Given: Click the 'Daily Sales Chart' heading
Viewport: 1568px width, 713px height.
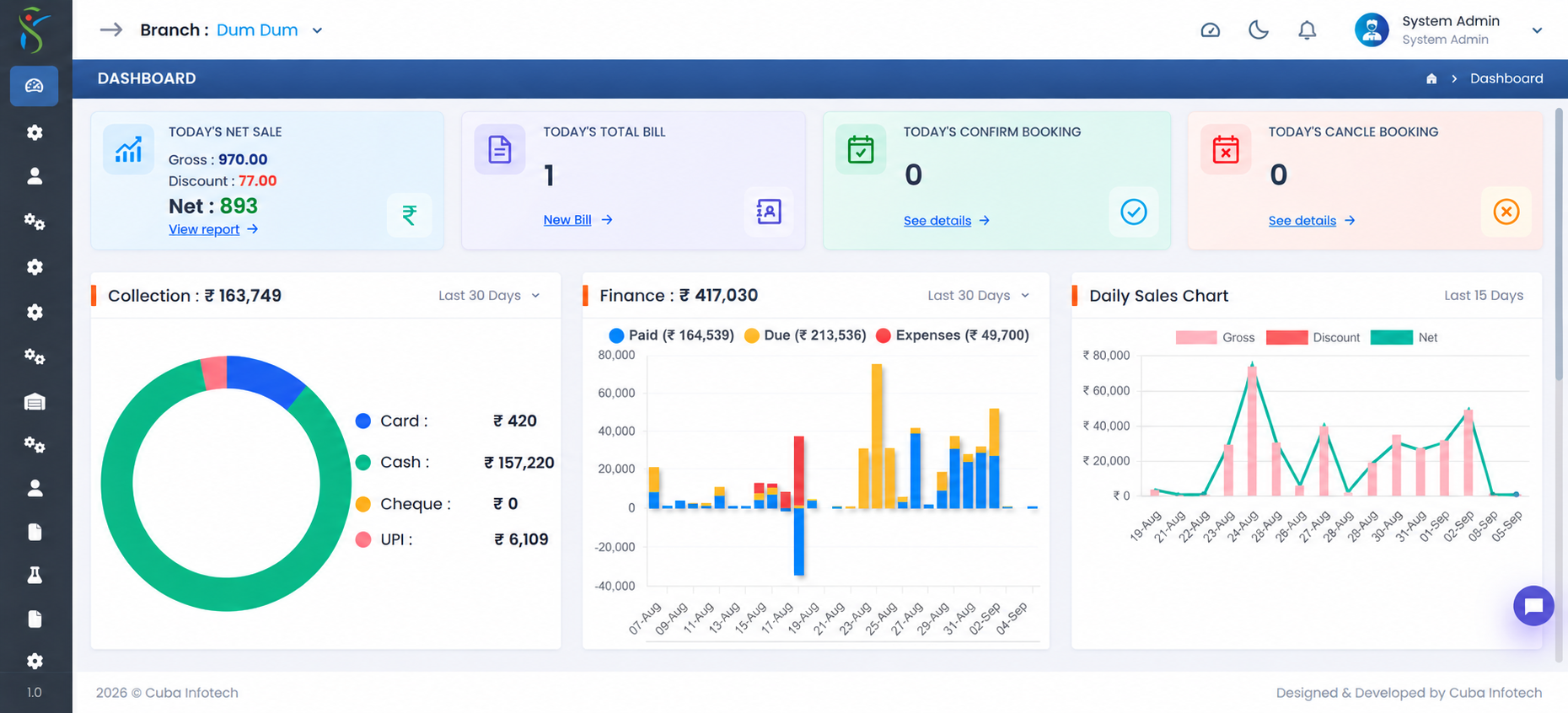Looking at the screenshot, I should pos(1158,296).
